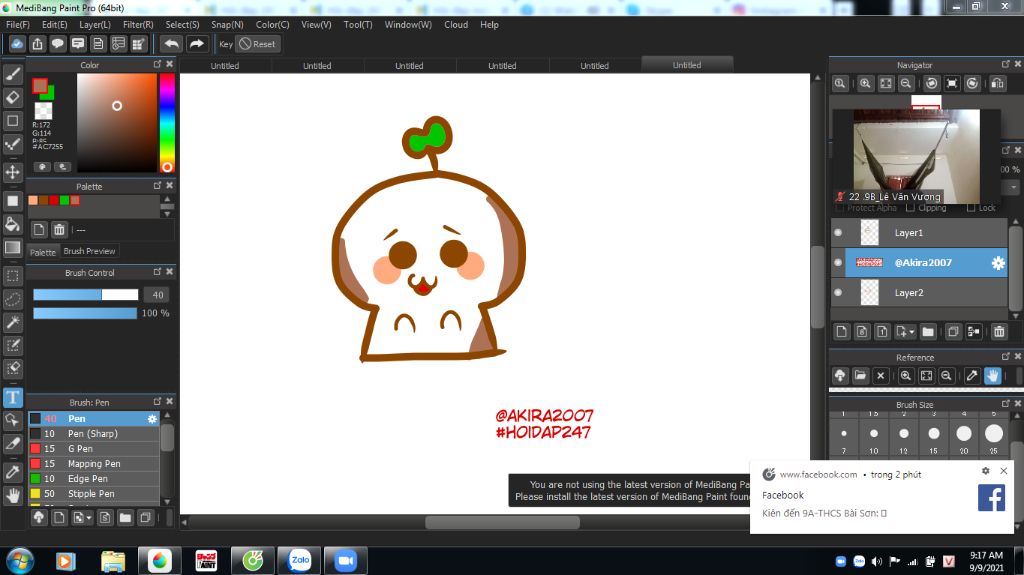Toggle visibility of @Akira2007 layer

click(838, 263)
